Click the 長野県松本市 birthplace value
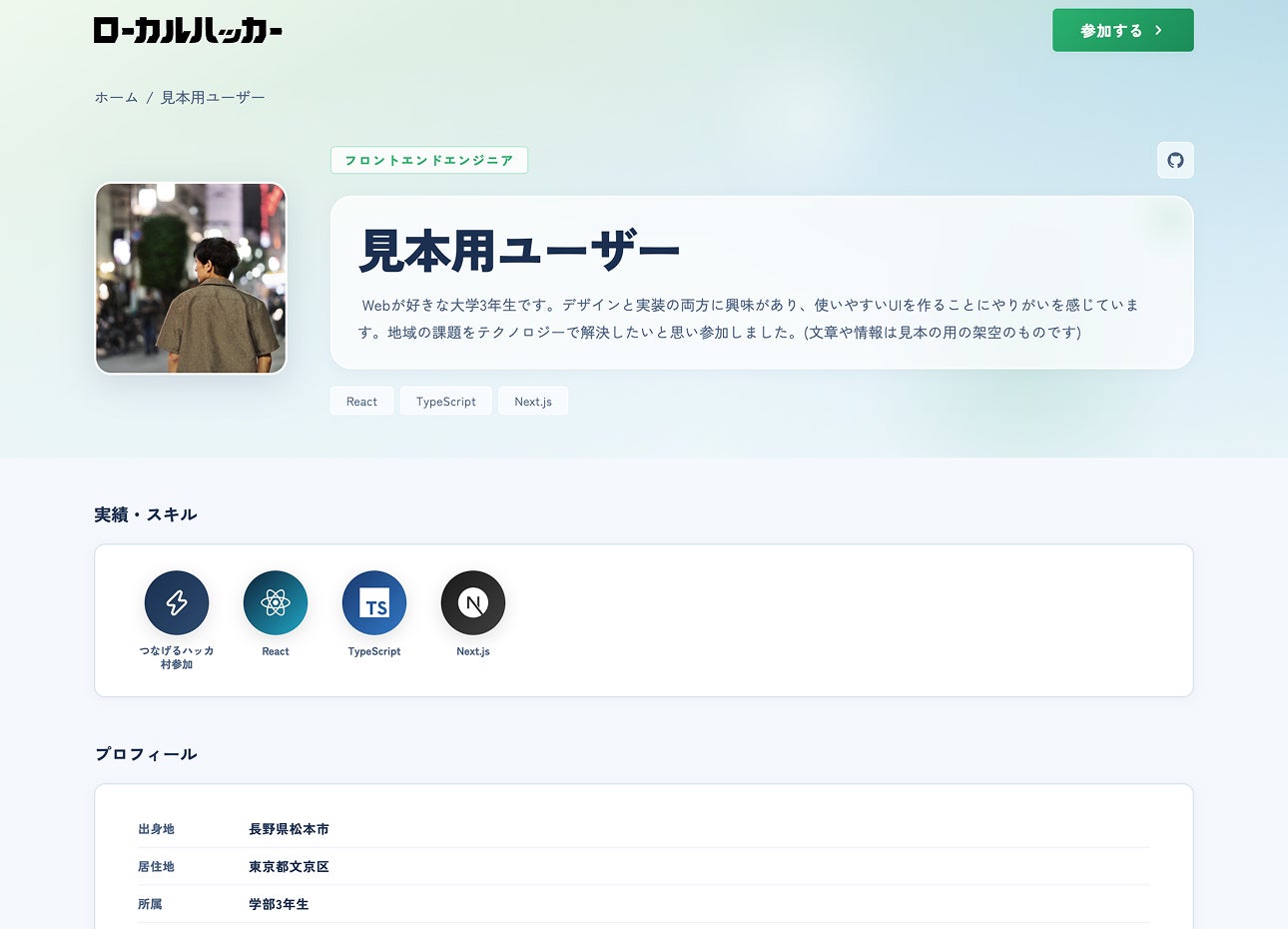This screenshot has width=1288, height=929. [x=289, y=829]
